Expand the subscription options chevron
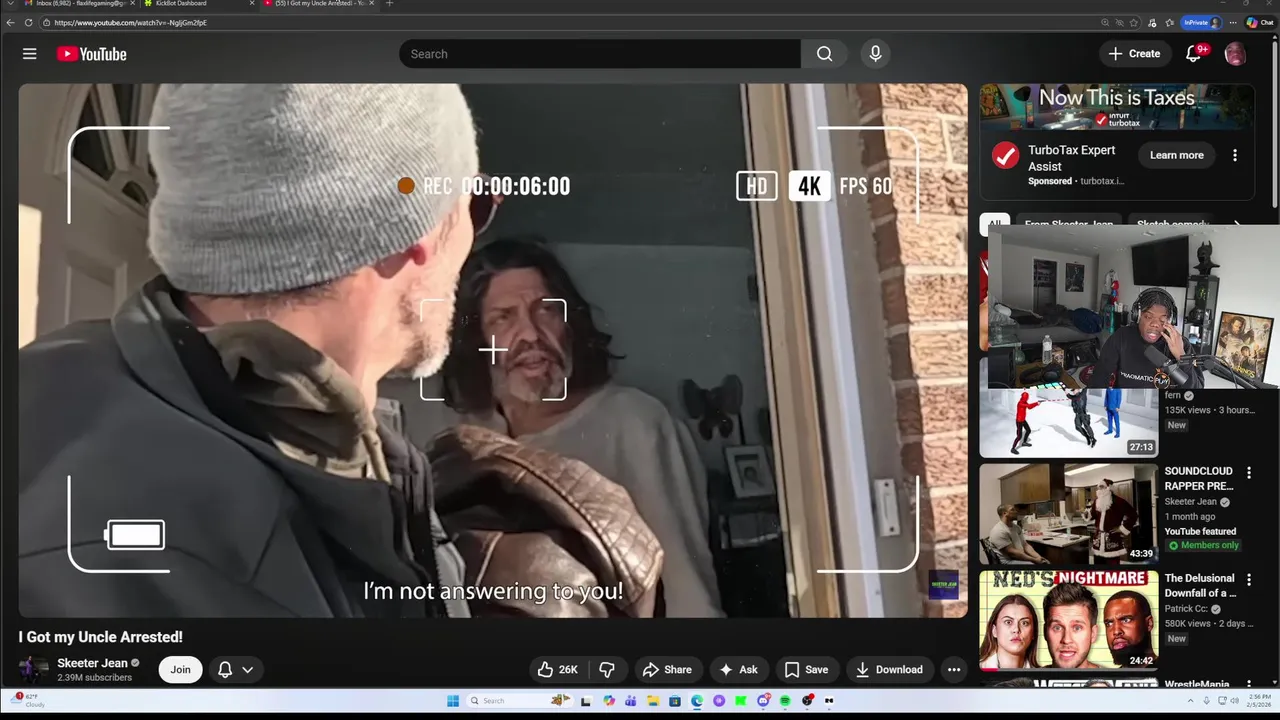This screenshot has height=720, width=1280. click(247, 670)
